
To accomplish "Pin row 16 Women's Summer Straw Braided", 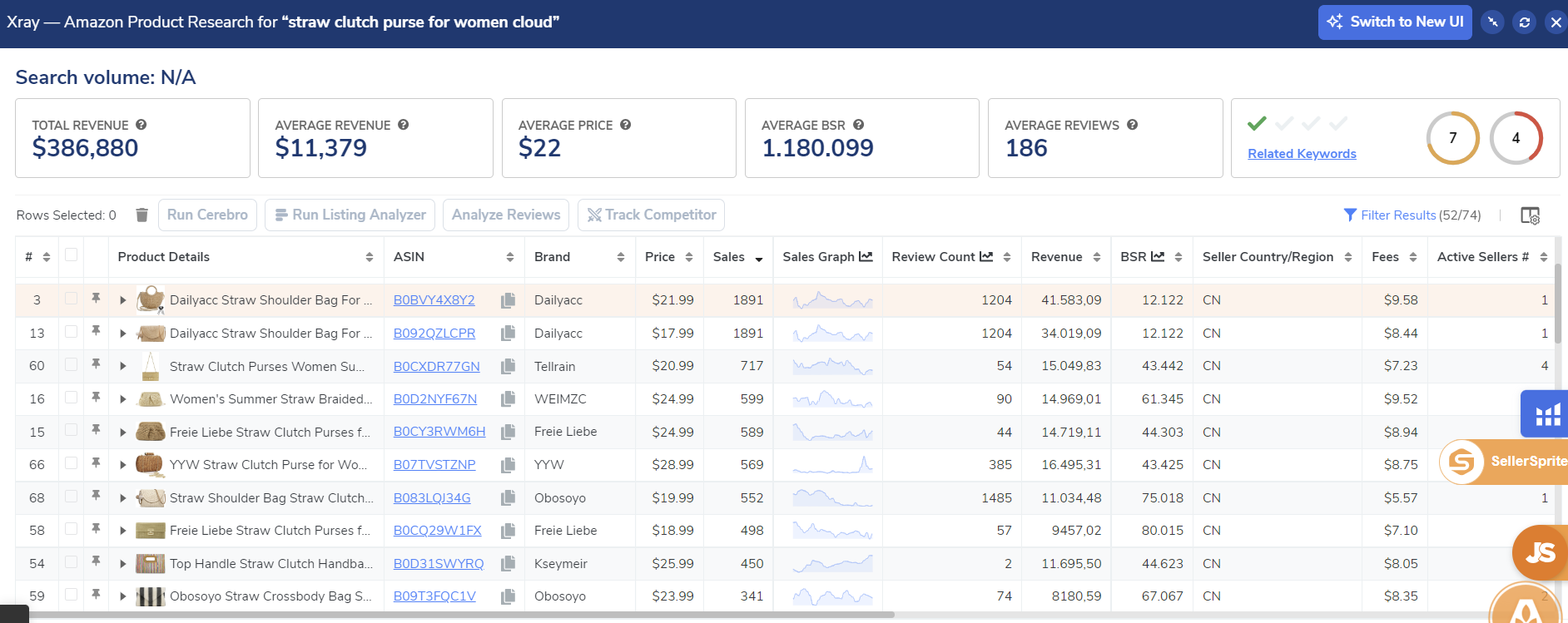I will 96,397.
